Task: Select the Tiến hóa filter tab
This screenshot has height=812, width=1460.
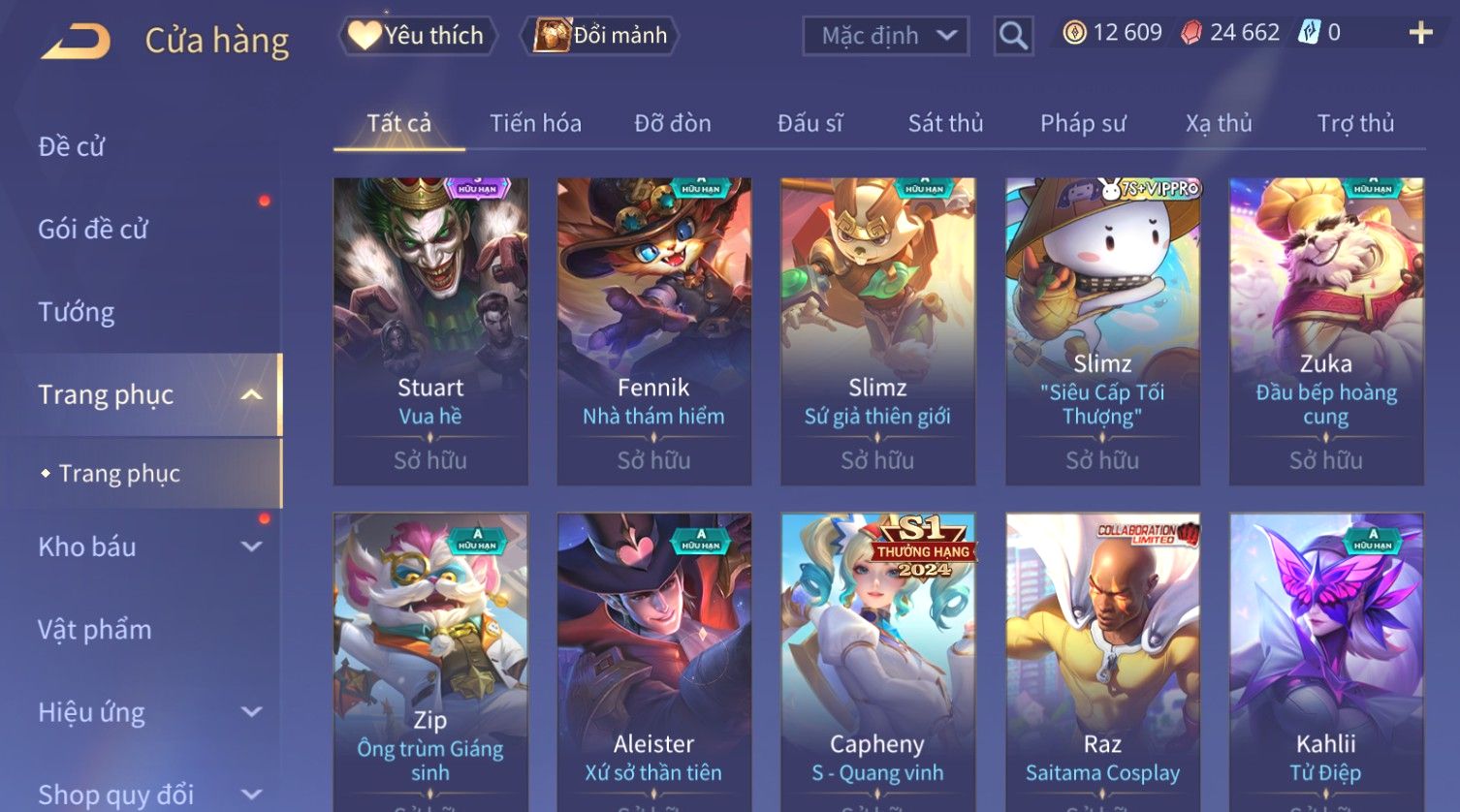Action: tap(535, 123)
